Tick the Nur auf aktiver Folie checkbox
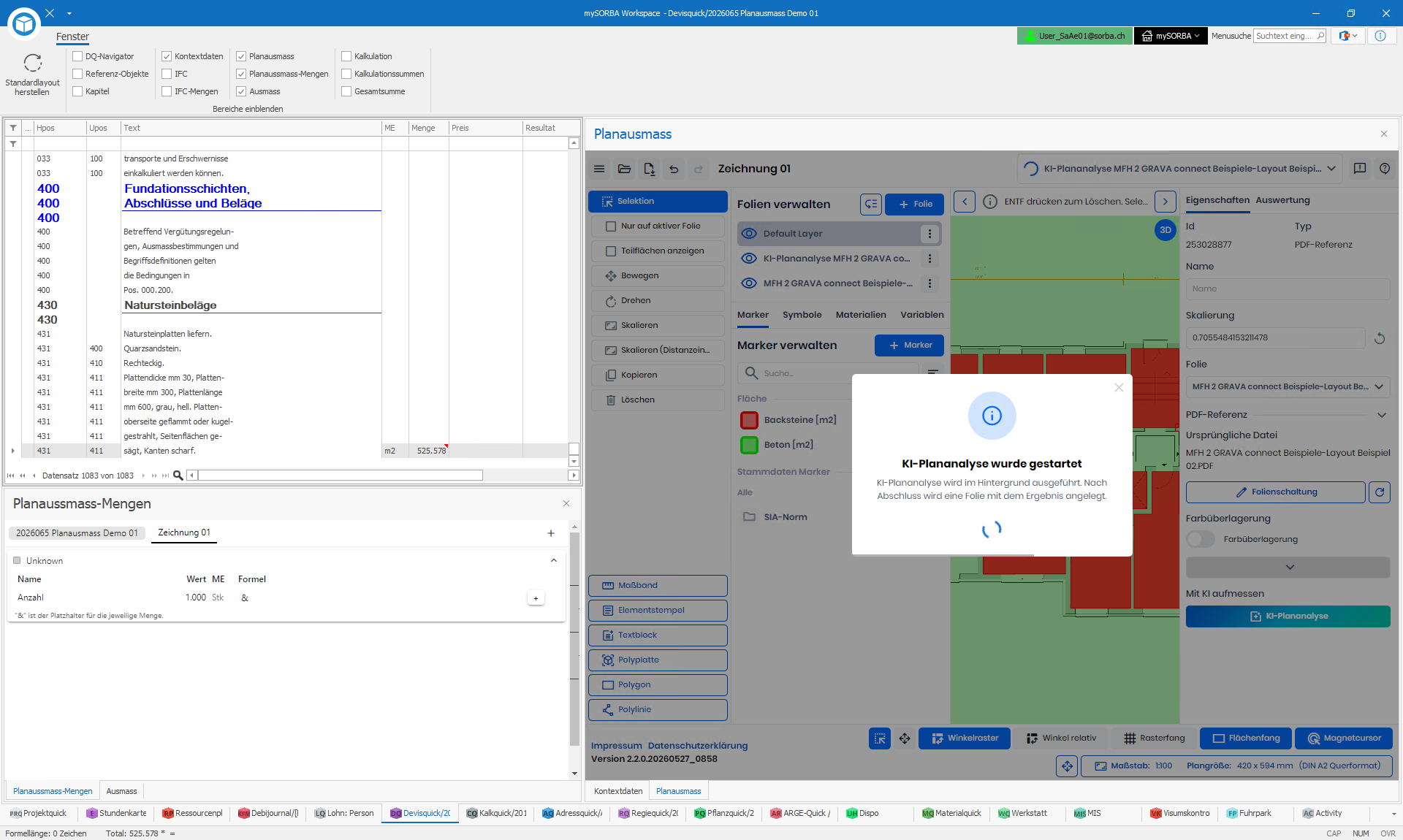Viewport: 1403px width, 840px height. (x=611, y=226)
